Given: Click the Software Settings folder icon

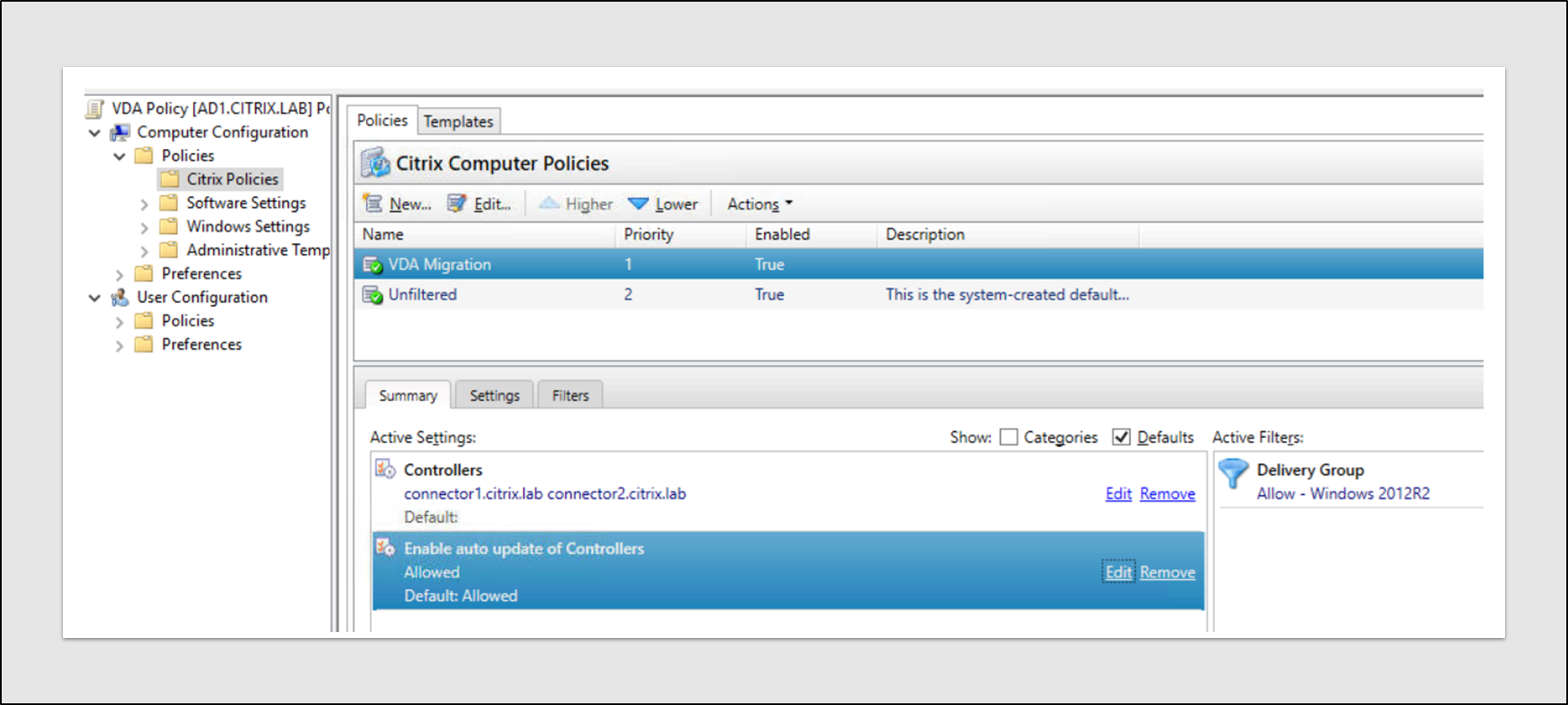Looking at the screenshot, I should [x=169, y=203].
